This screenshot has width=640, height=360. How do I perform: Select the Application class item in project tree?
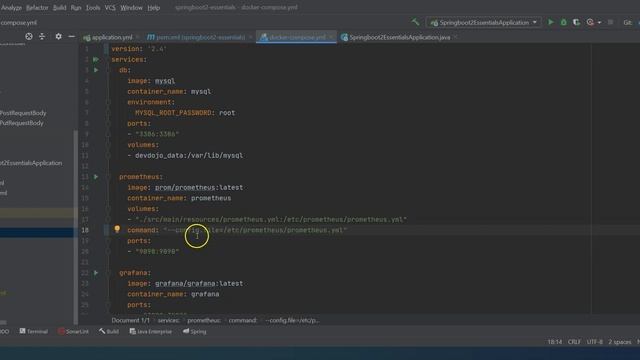[x=31, y=163]
